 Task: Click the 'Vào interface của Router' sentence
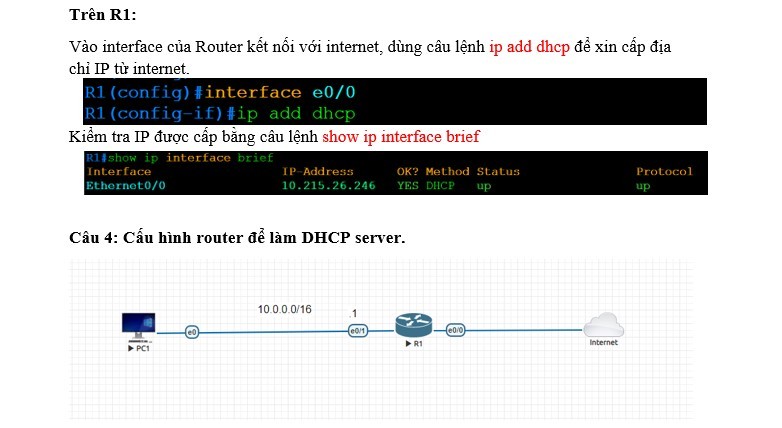click(370, 57)
